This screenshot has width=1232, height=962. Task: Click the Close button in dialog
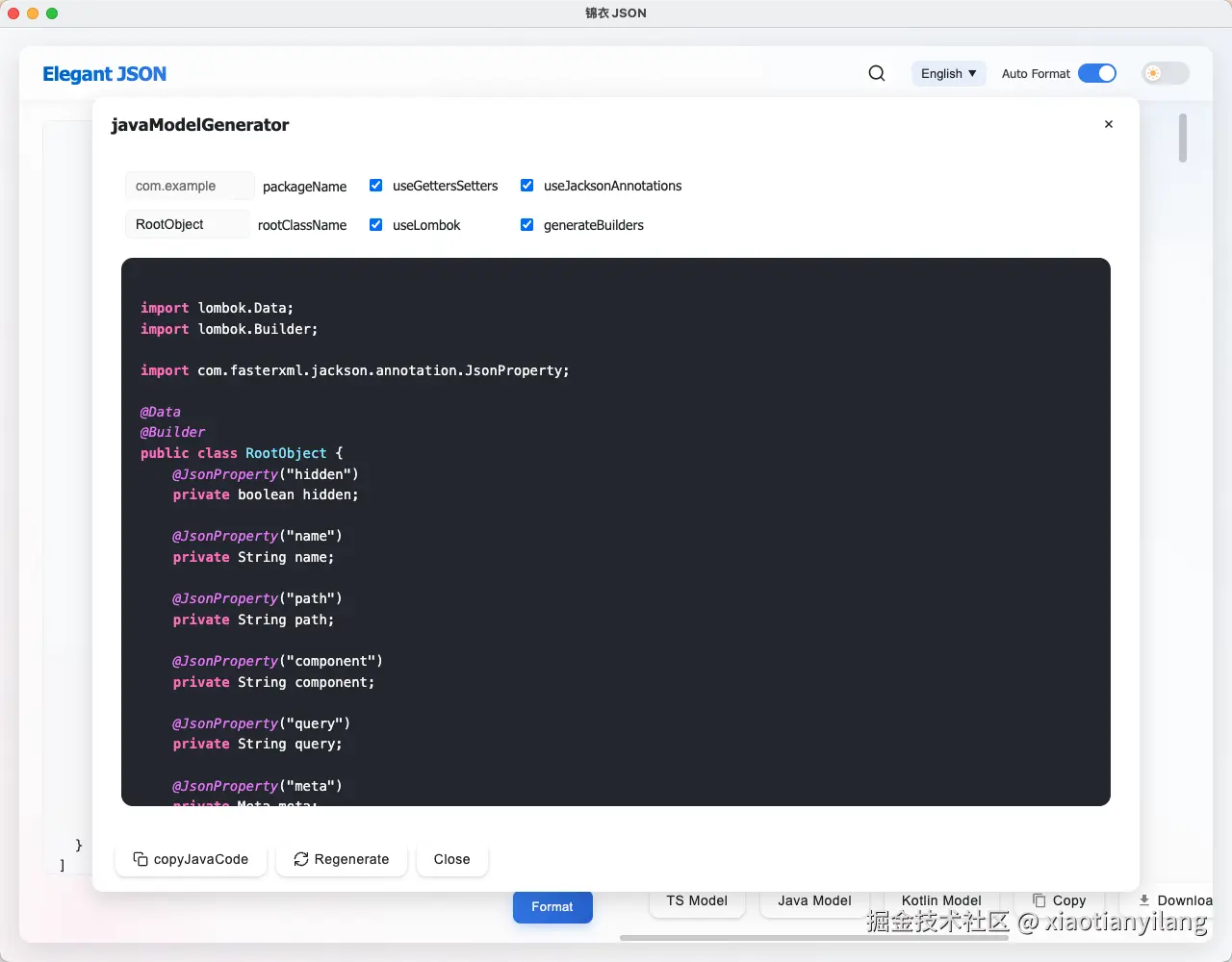coord(452,859)
